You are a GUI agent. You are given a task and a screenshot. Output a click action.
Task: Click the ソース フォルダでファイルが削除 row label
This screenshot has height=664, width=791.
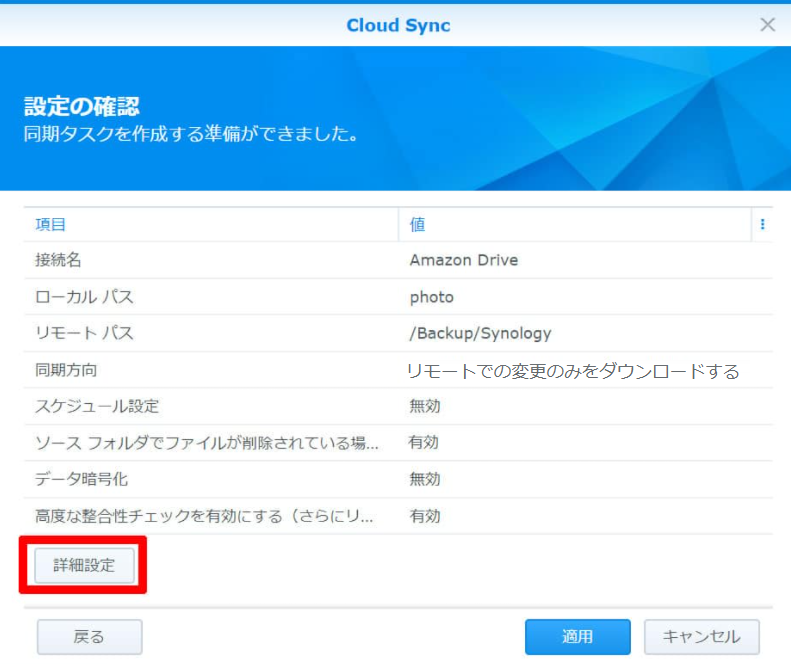click(207, 442)
